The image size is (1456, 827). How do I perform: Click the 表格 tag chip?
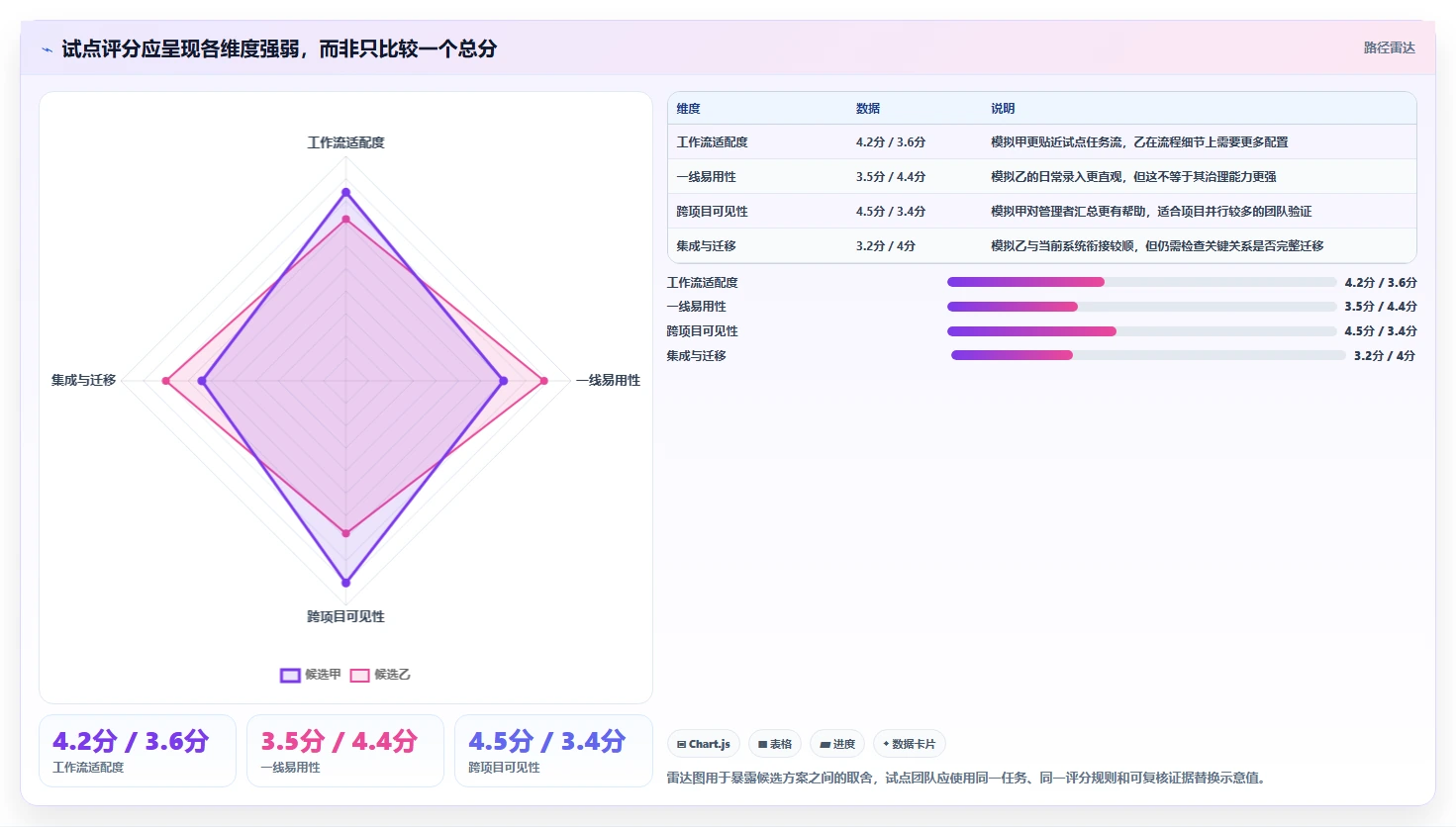775,744
